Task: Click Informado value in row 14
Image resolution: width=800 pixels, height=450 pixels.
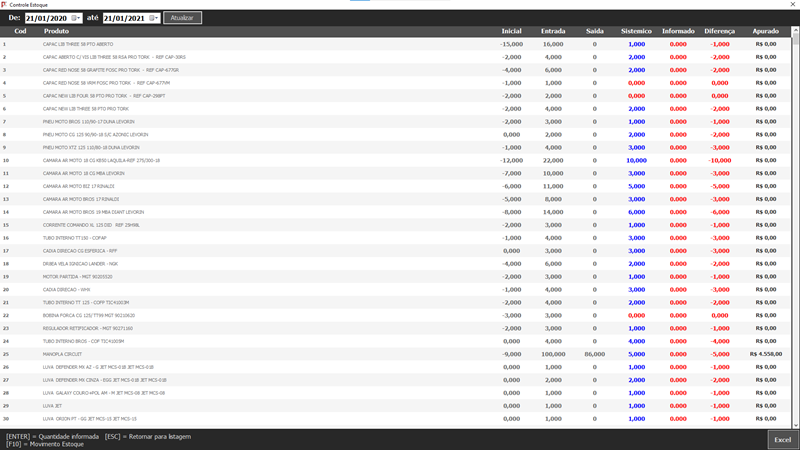Action: click(x=678, y=212)
